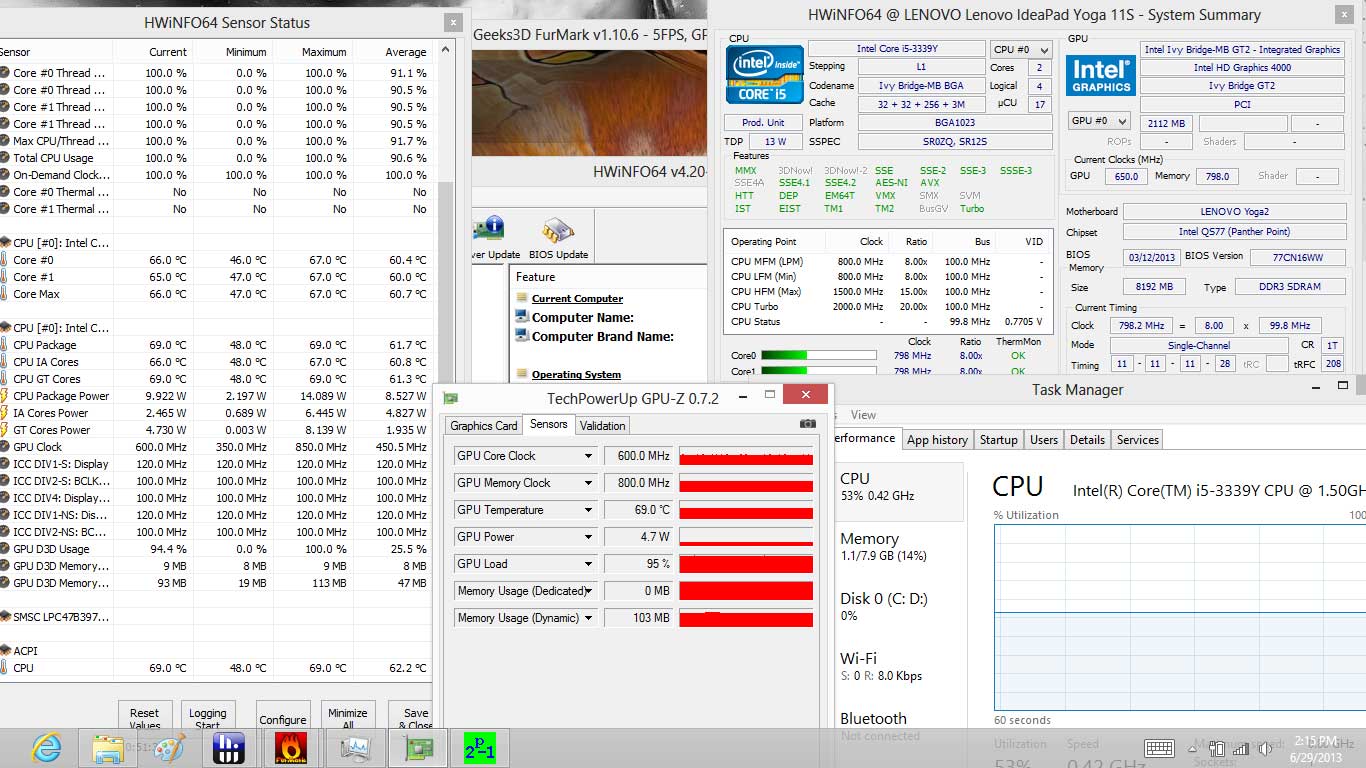This screenshot has width=1366, height=768.
Task: Click the Core0 green usage bar
Action: pyautogui.click(x=818, y=355)
